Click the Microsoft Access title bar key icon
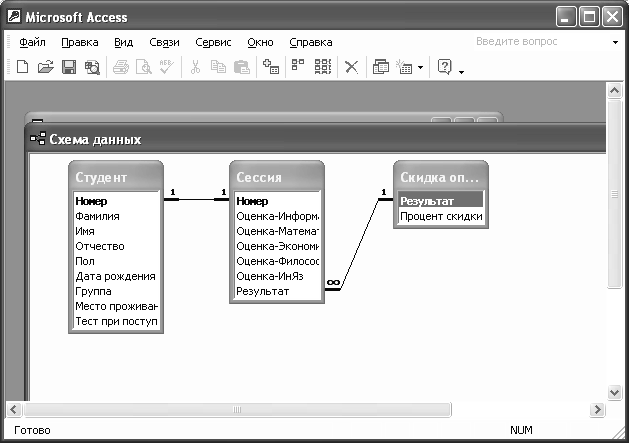This screenshot has height=443, width=629. [14, 17]
